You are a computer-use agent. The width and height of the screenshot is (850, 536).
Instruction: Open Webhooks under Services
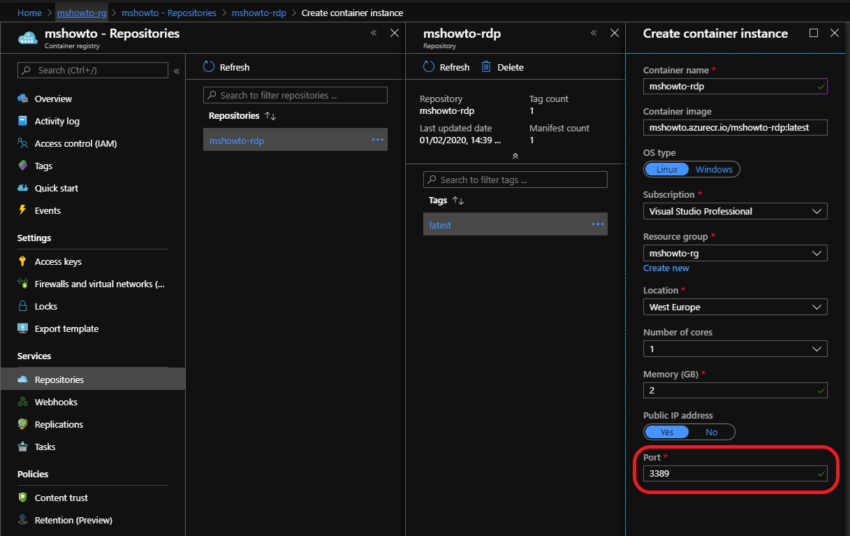(55, 402)
